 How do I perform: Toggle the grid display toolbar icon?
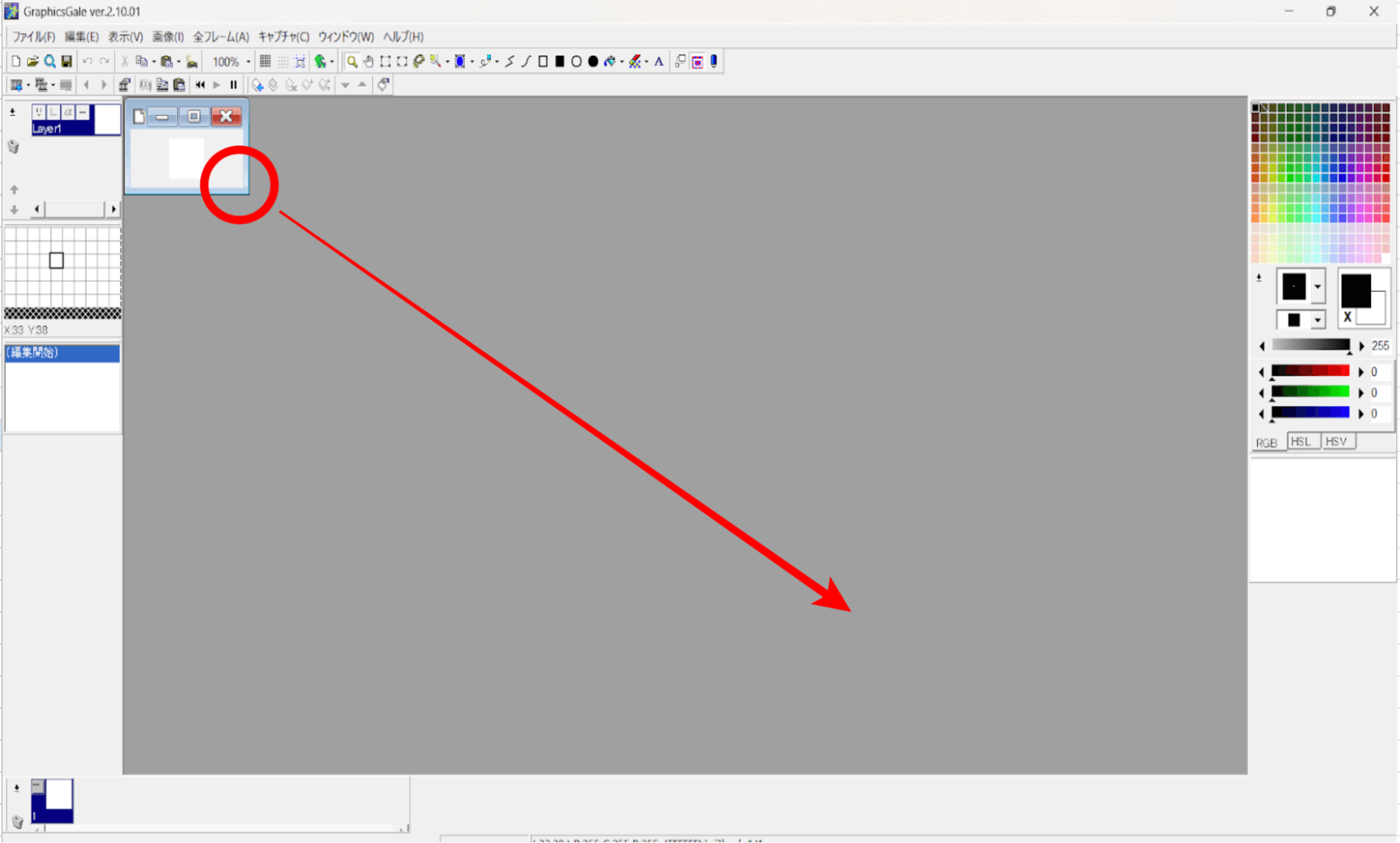[x=265, y=62]
